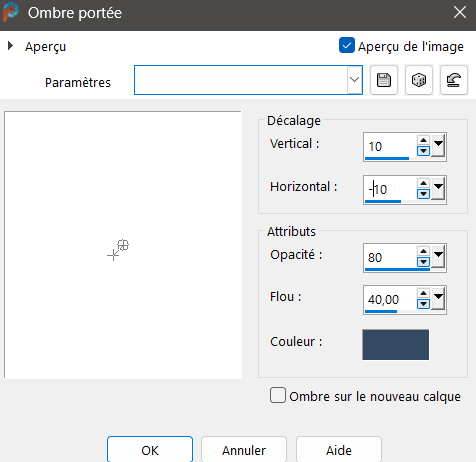Confirm shadow settings with OK
Image resolution: width=476 pixels, height=462 pixels.
(x=150, y=450)
